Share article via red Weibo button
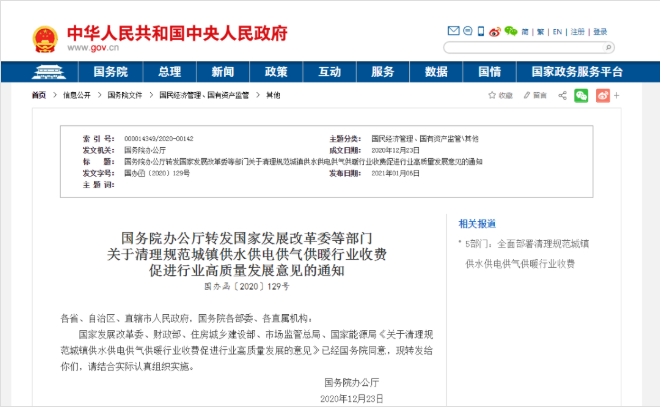Image resolution: width=661 pixels, height=408 pixels. pos(603,95)
